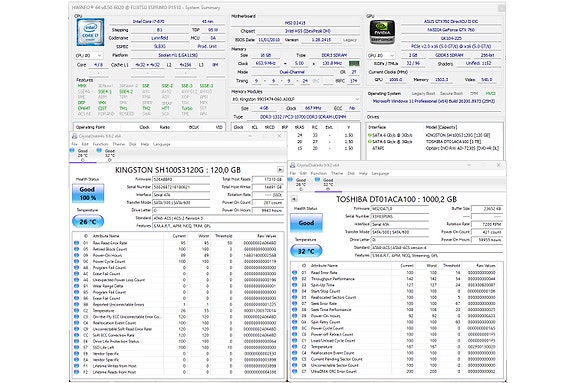This screenshot has height=383, width=575.
Task: Click the 26 °C temperature button
Action: tap(88, 222)
